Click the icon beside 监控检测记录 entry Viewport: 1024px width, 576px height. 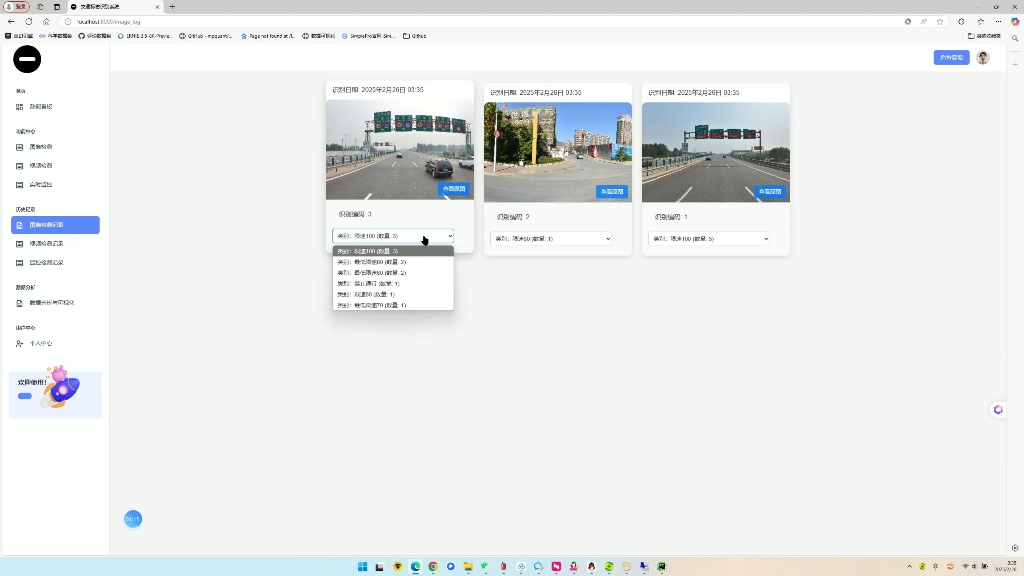(x=20, y=263)
